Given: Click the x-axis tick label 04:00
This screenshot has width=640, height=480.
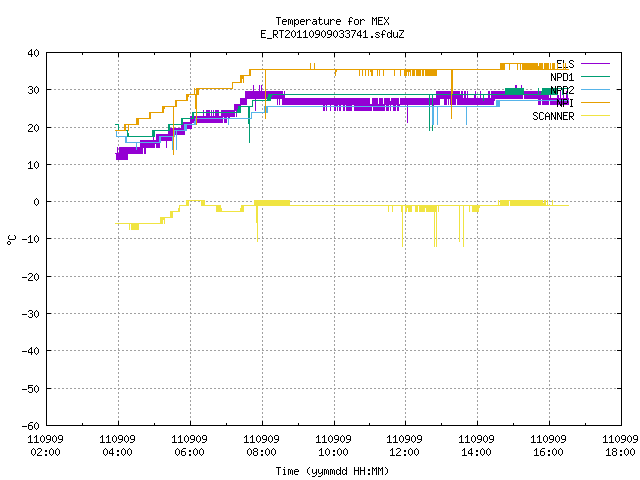Looking at the screenshot, I should coord(118,452).
